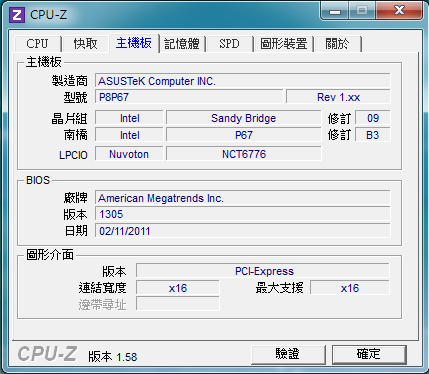This screenshot has height=374, width=429.
Task: Click the BIOS group heading
Action: 38,180
